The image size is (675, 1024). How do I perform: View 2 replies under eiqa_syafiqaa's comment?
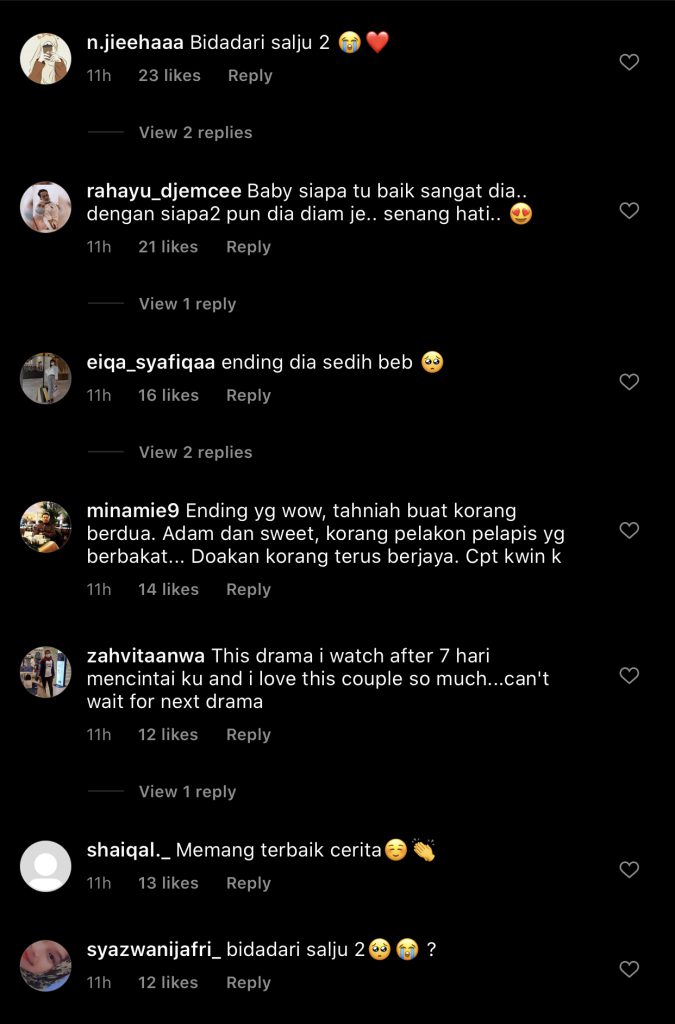pos(195,452)
